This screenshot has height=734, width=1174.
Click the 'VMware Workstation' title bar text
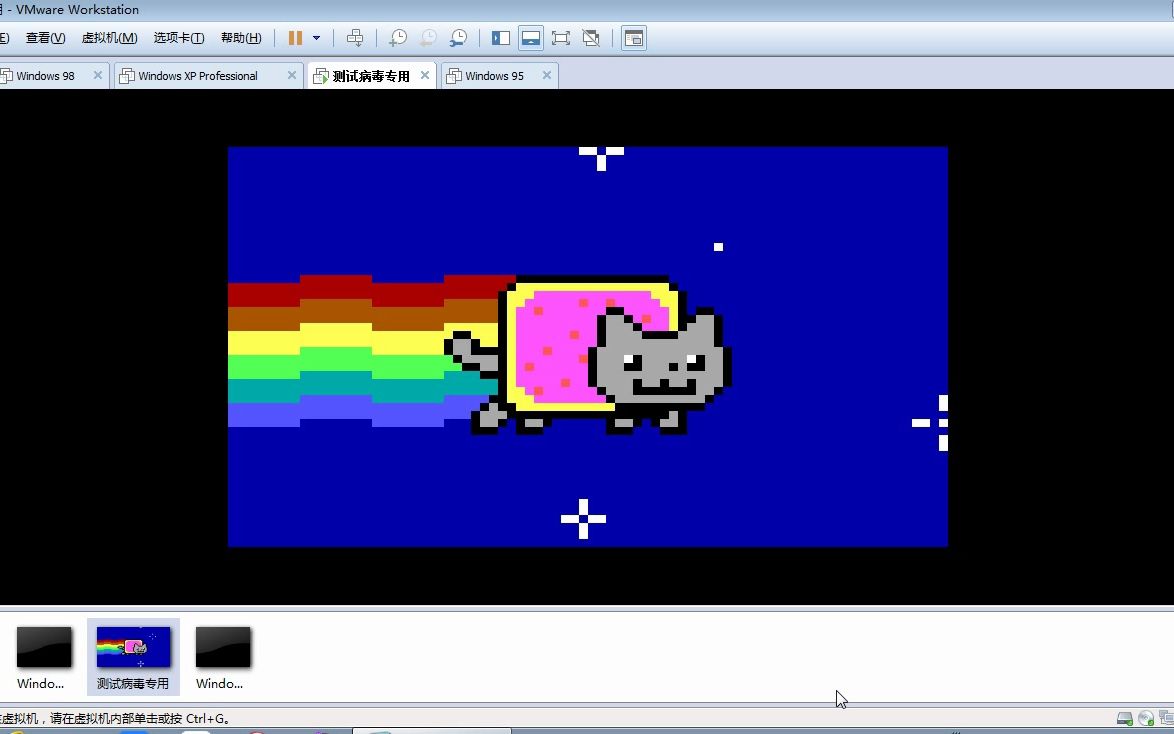click(77, 10)
